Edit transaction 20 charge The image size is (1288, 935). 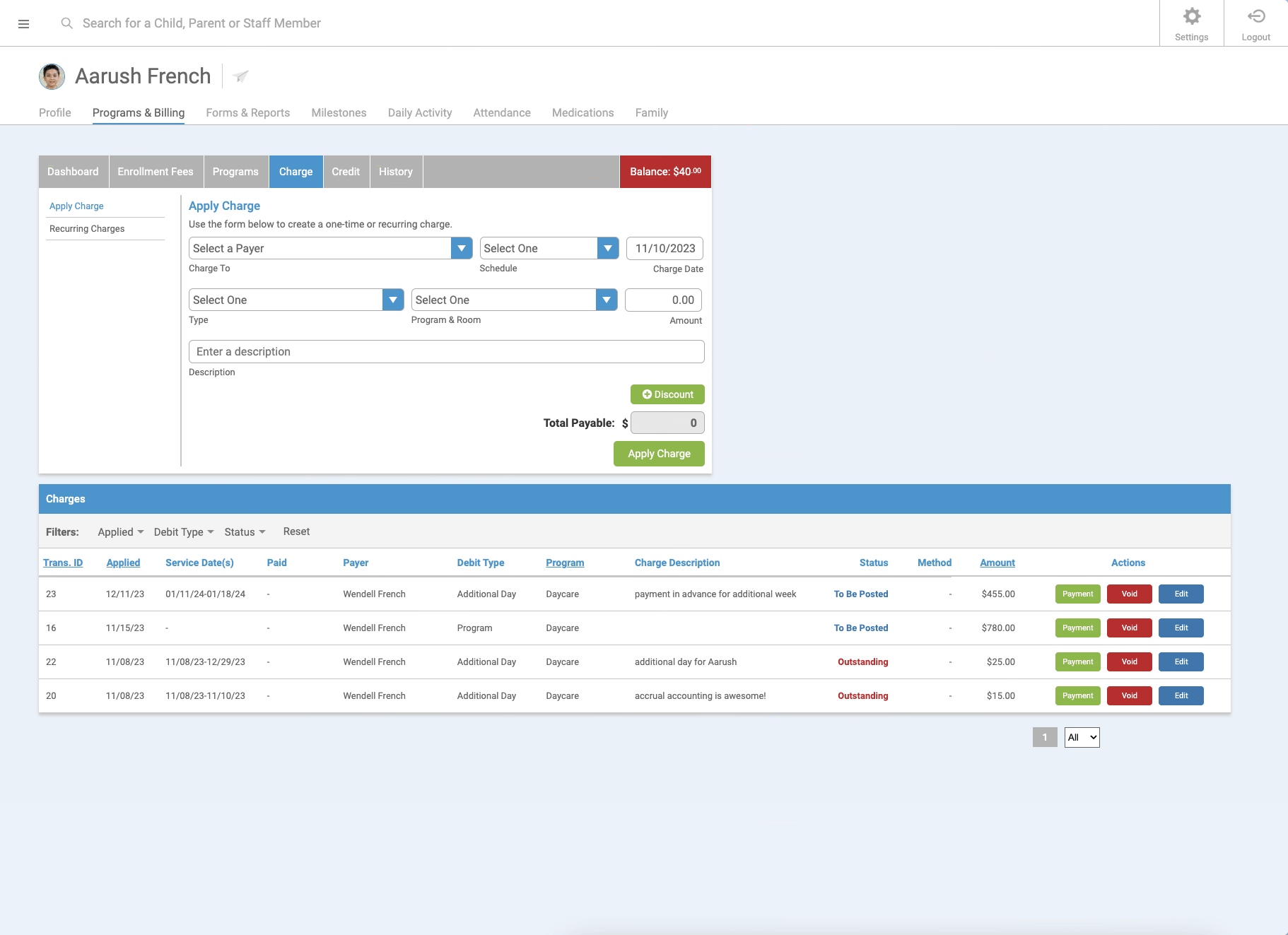1181,696
